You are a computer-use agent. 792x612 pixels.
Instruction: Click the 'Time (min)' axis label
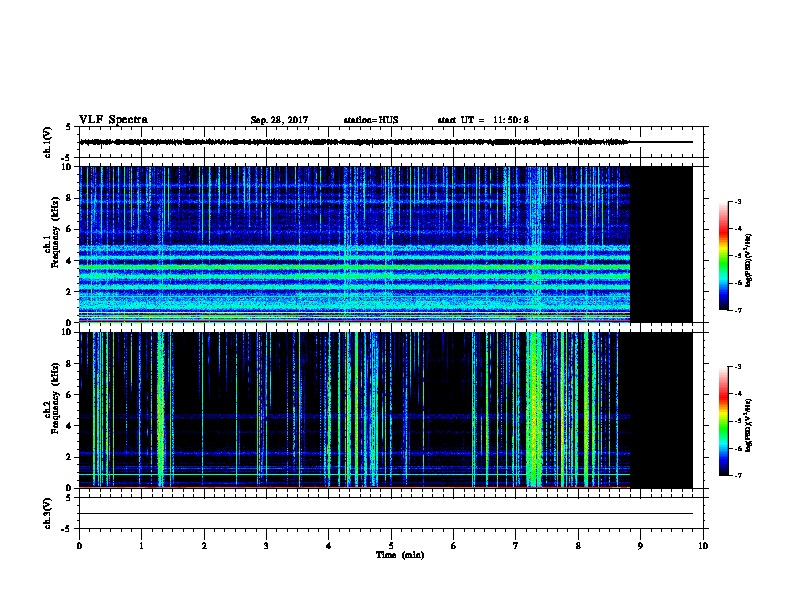(400, 555)
